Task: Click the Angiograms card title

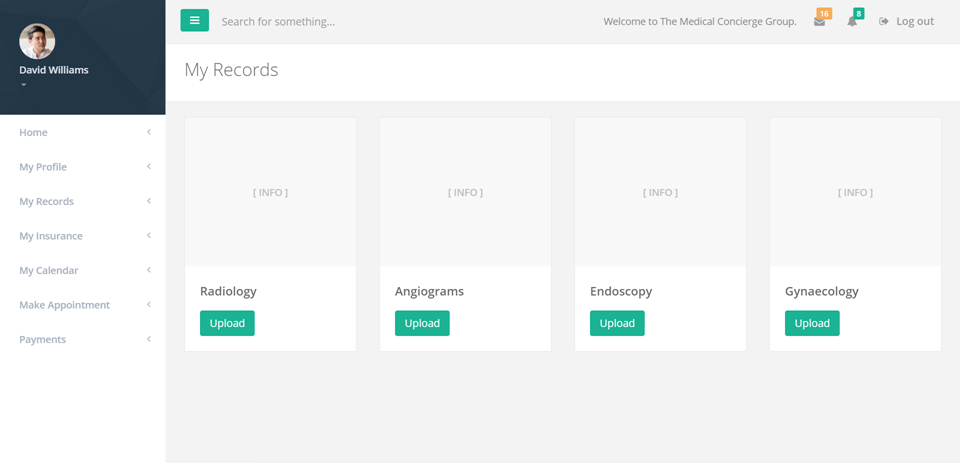Action: (x=429, y=291)
